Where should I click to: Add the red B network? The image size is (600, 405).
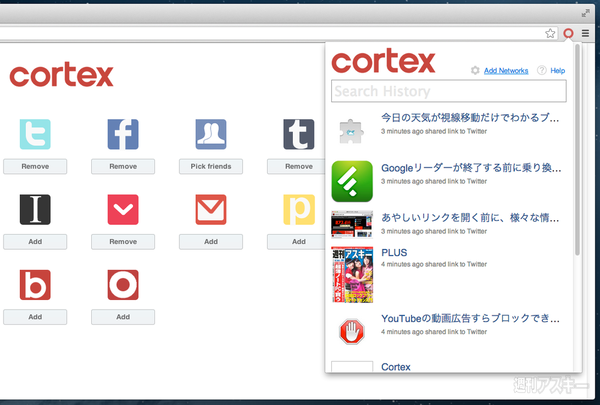pyautogui.click(x=35, y=317)
